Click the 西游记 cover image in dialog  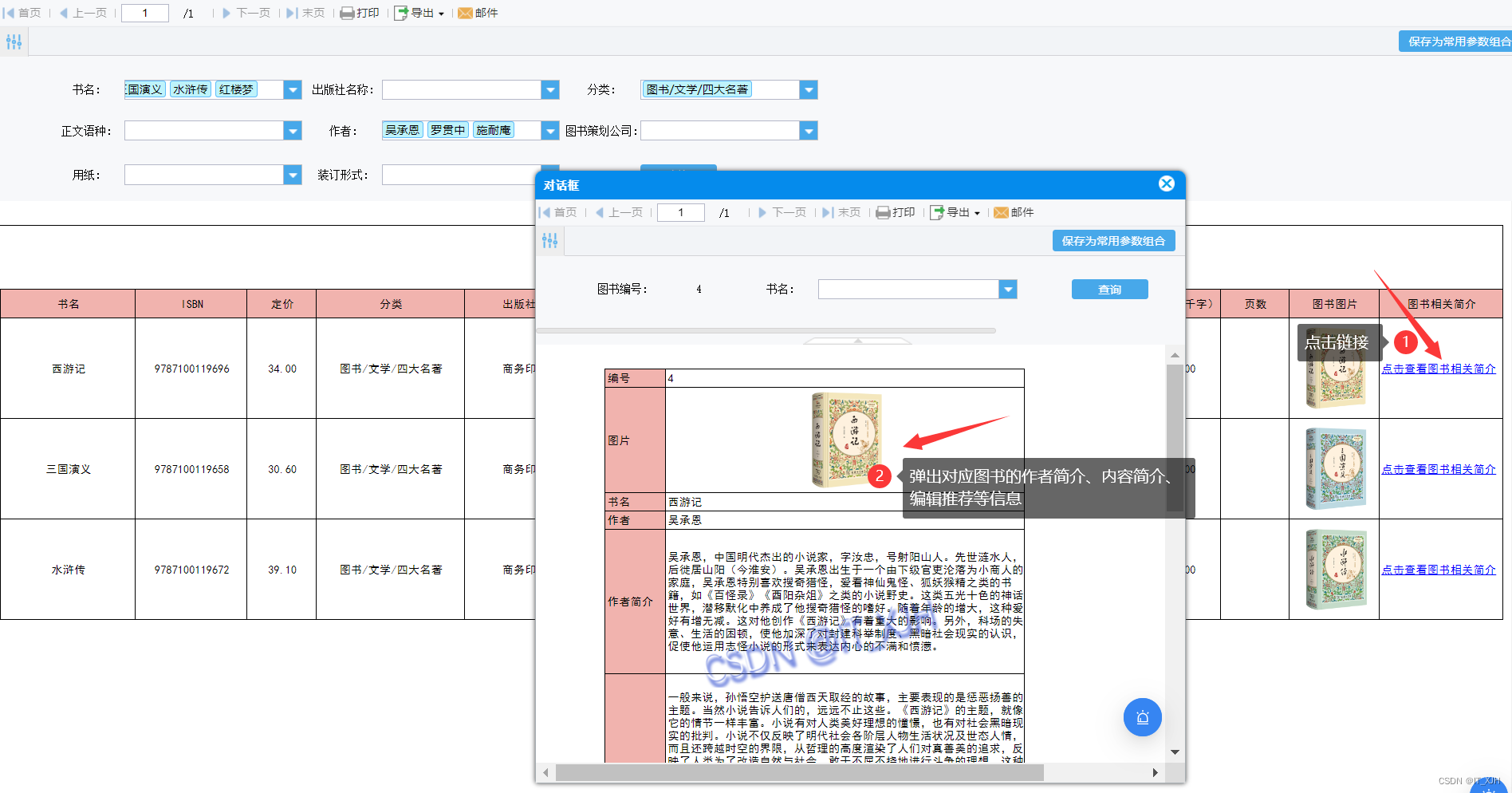click(846, 440)
